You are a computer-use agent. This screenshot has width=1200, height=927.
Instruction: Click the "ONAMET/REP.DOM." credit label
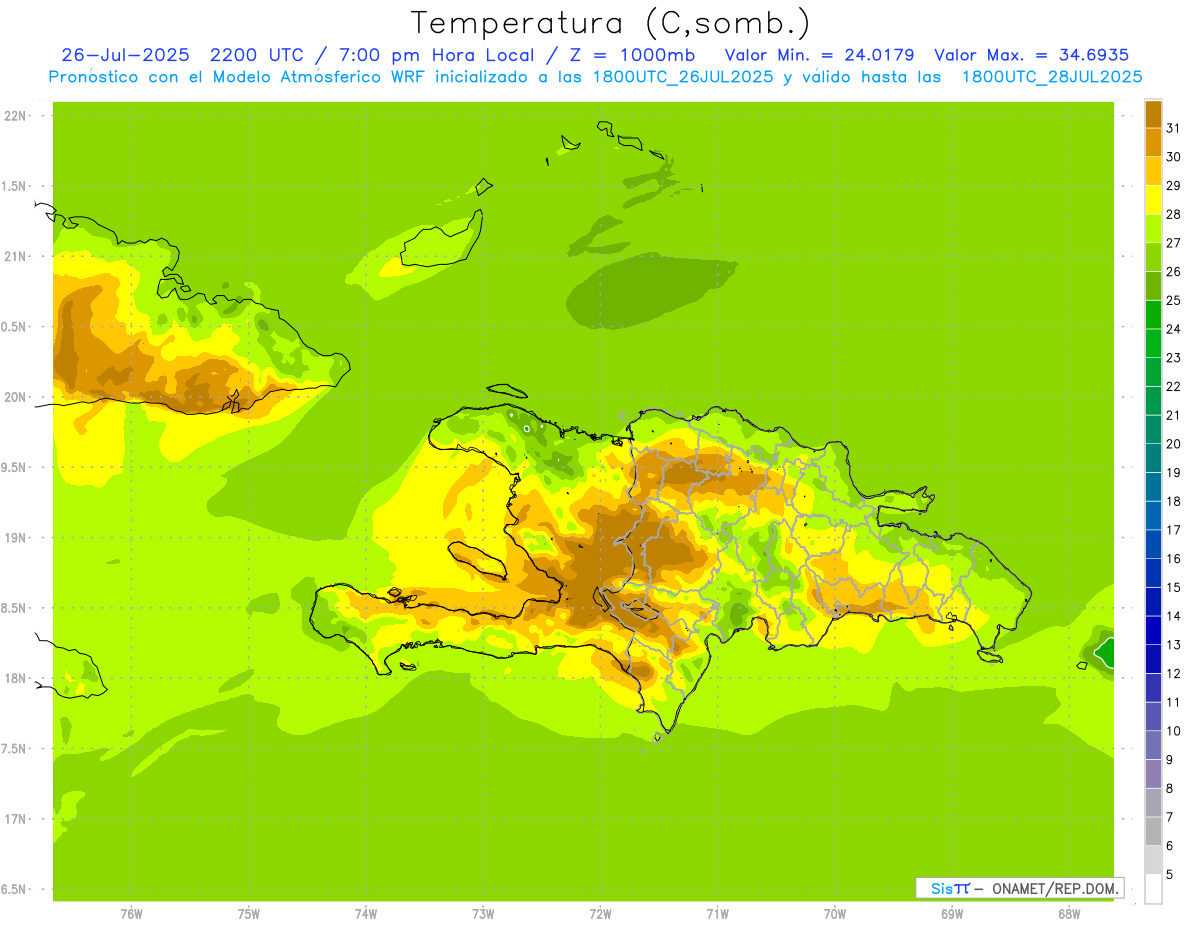(x=1053, y=888)
